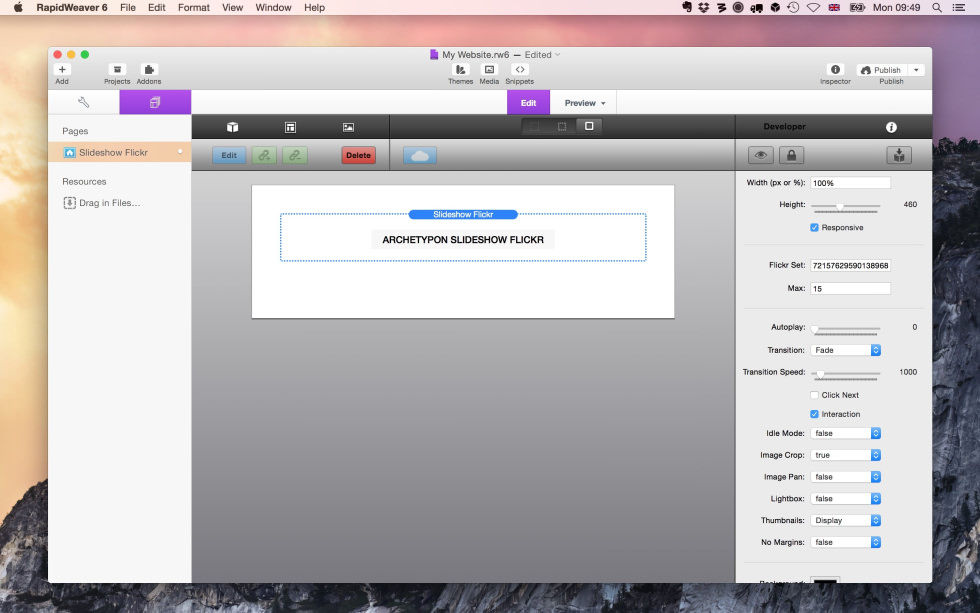Click the second green remove-link button
Viewport: 980px width, 613px height.
[294, 155]
